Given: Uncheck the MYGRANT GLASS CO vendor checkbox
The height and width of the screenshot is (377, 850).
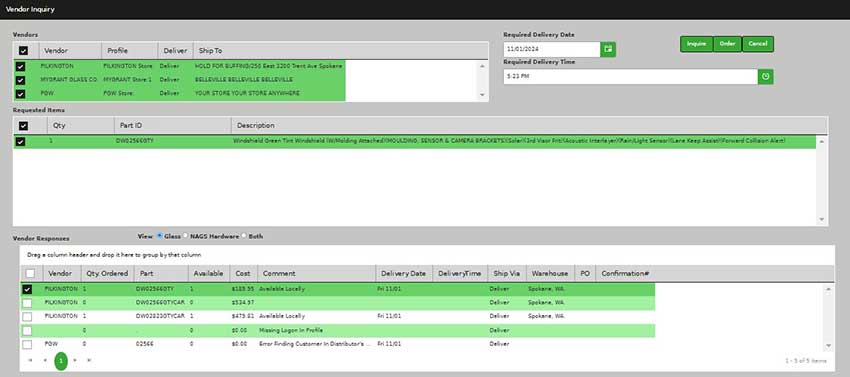Looking at the screenshot, I should coord(21,80).
